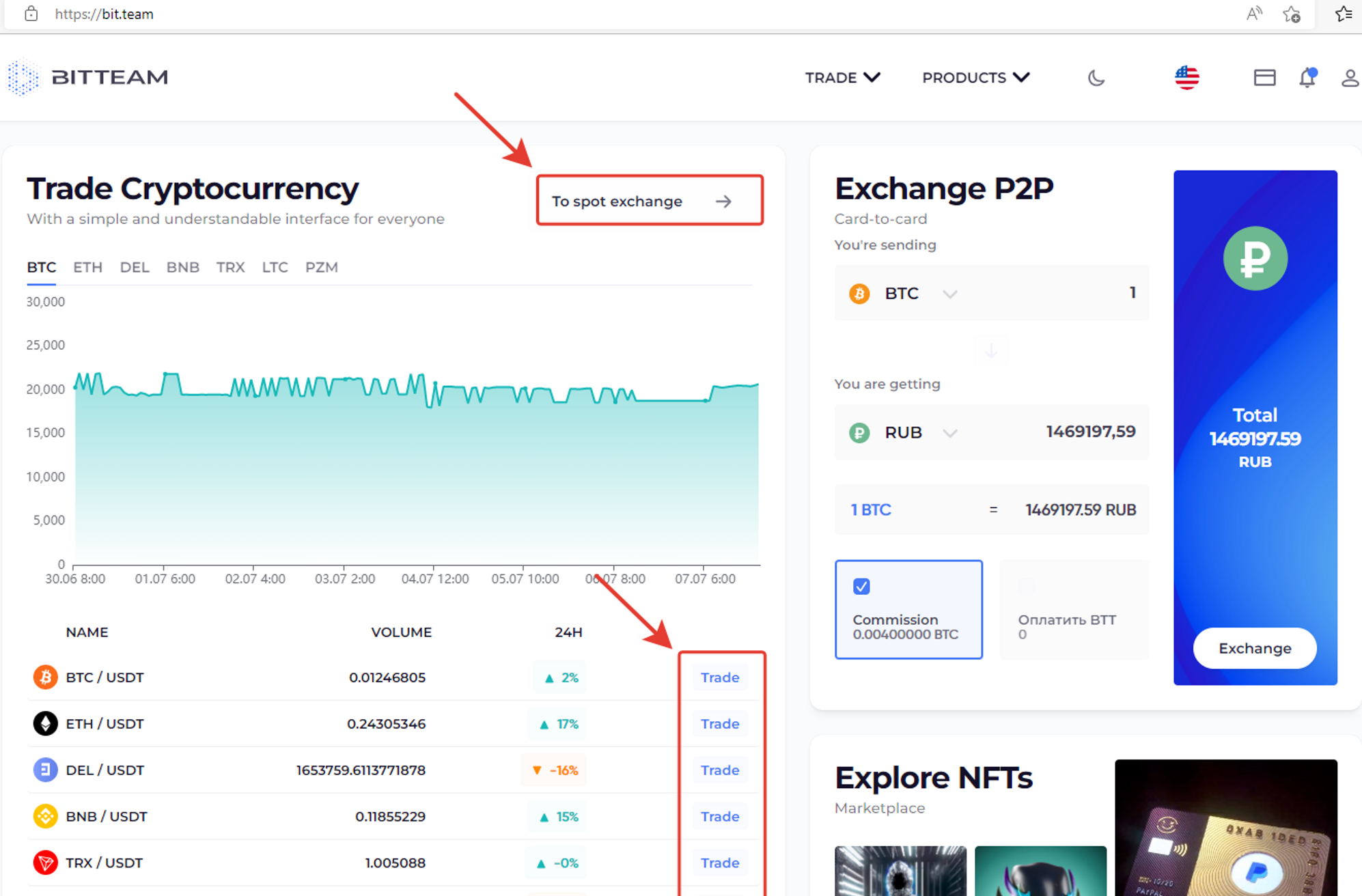This screenshot has width=1362, height=896.
Task: Click To spot exchange button
Action: (650, 201)
